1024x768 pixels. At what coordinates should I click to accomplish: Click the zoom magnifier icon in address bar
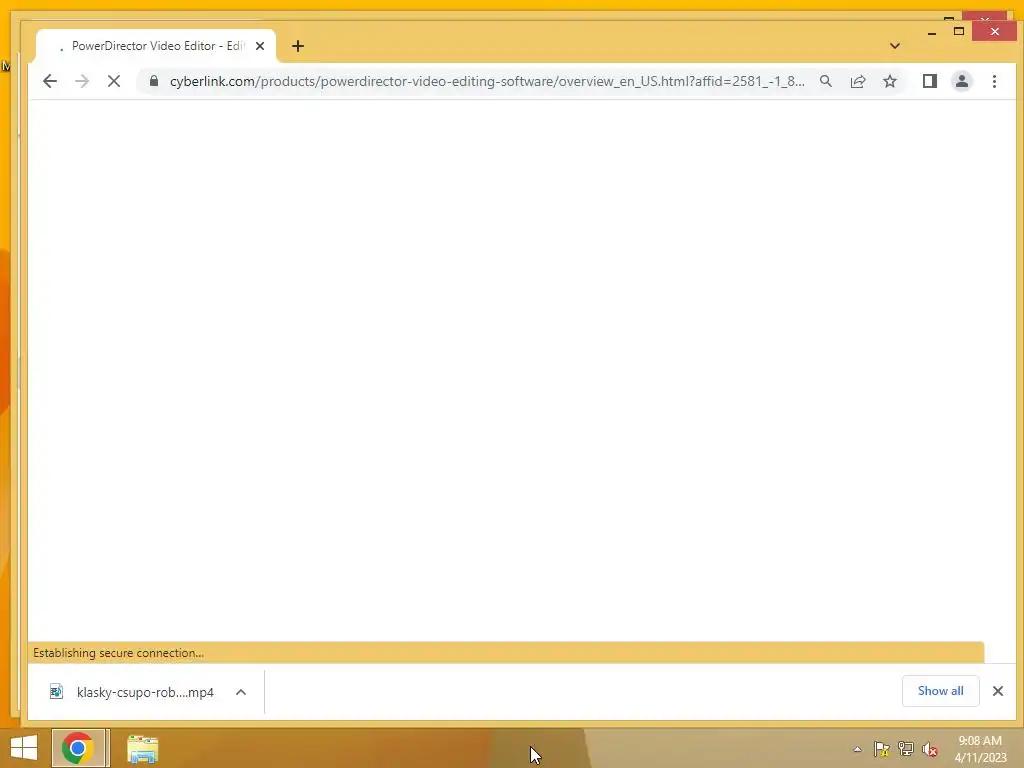826,81
